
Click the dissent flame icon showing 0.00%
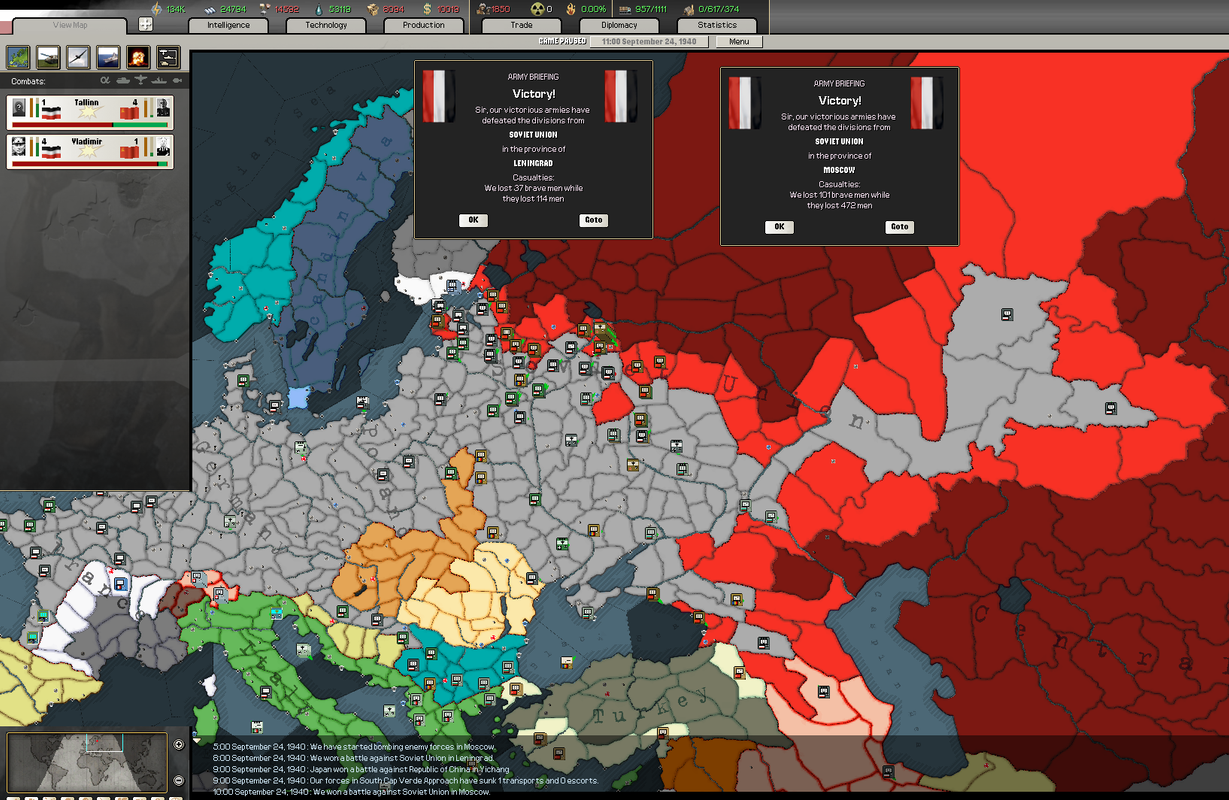(572, 8)
